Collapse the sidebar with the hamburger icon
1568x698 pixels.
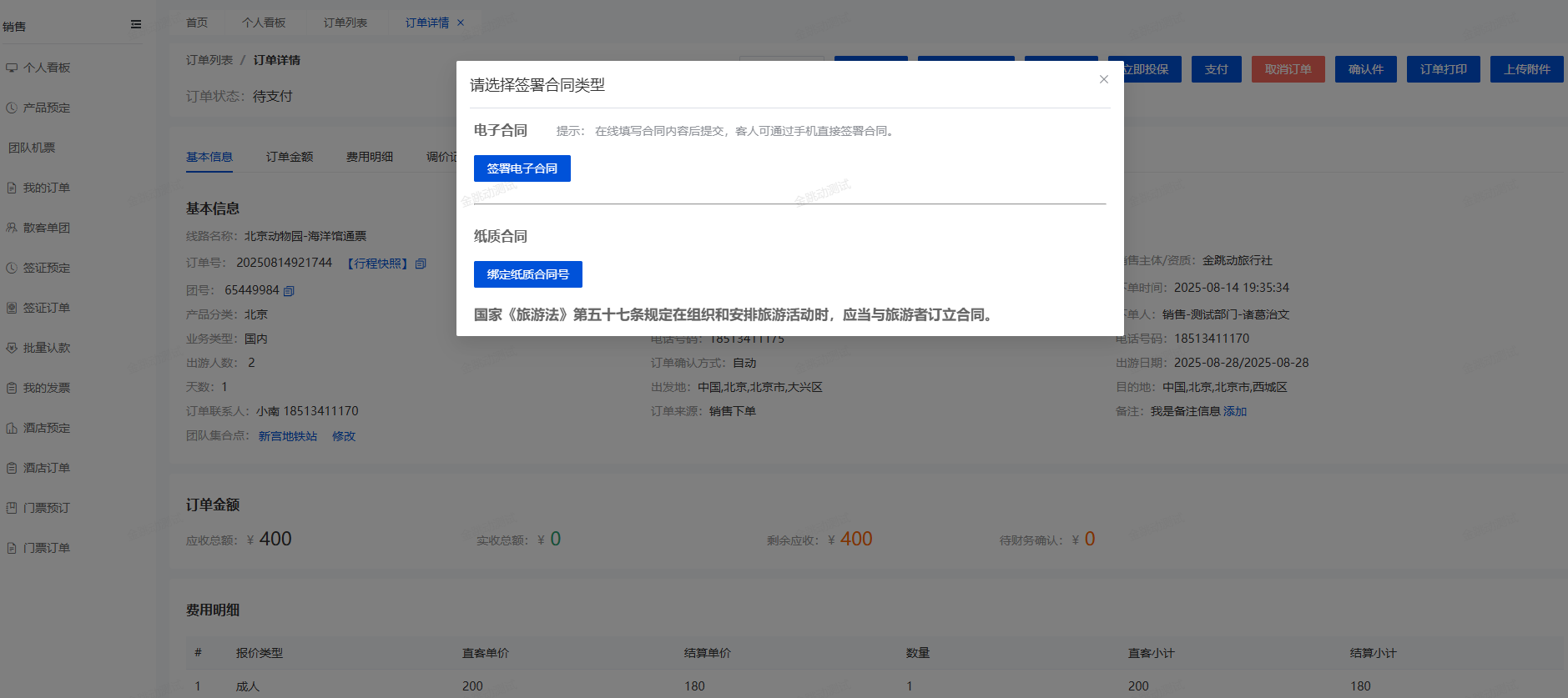click(136, 25)
